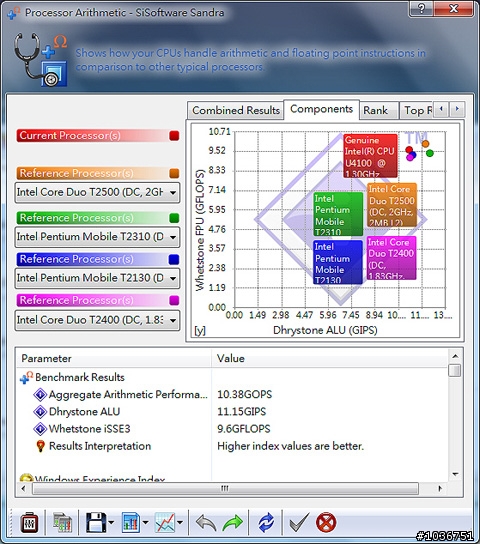Click the horizontal scrollbar right arrow
480x544 pixels.
click(x=440, y=488)
